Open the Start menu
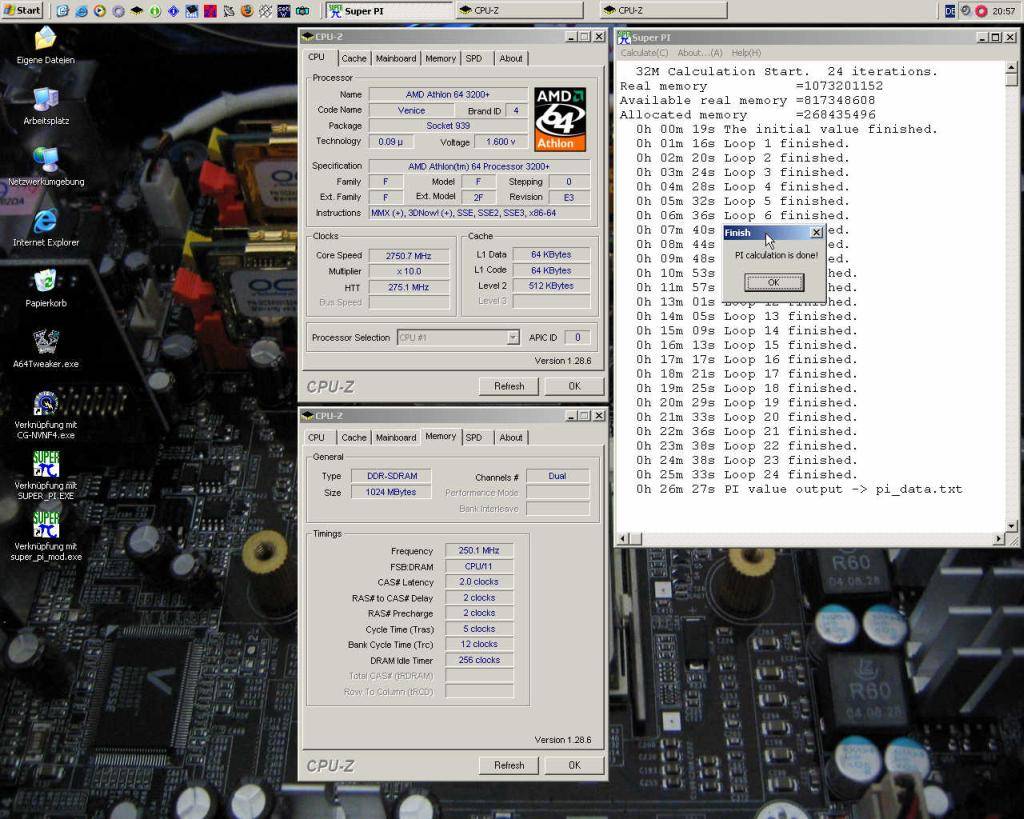1024x819 pixels. point(22,10)
